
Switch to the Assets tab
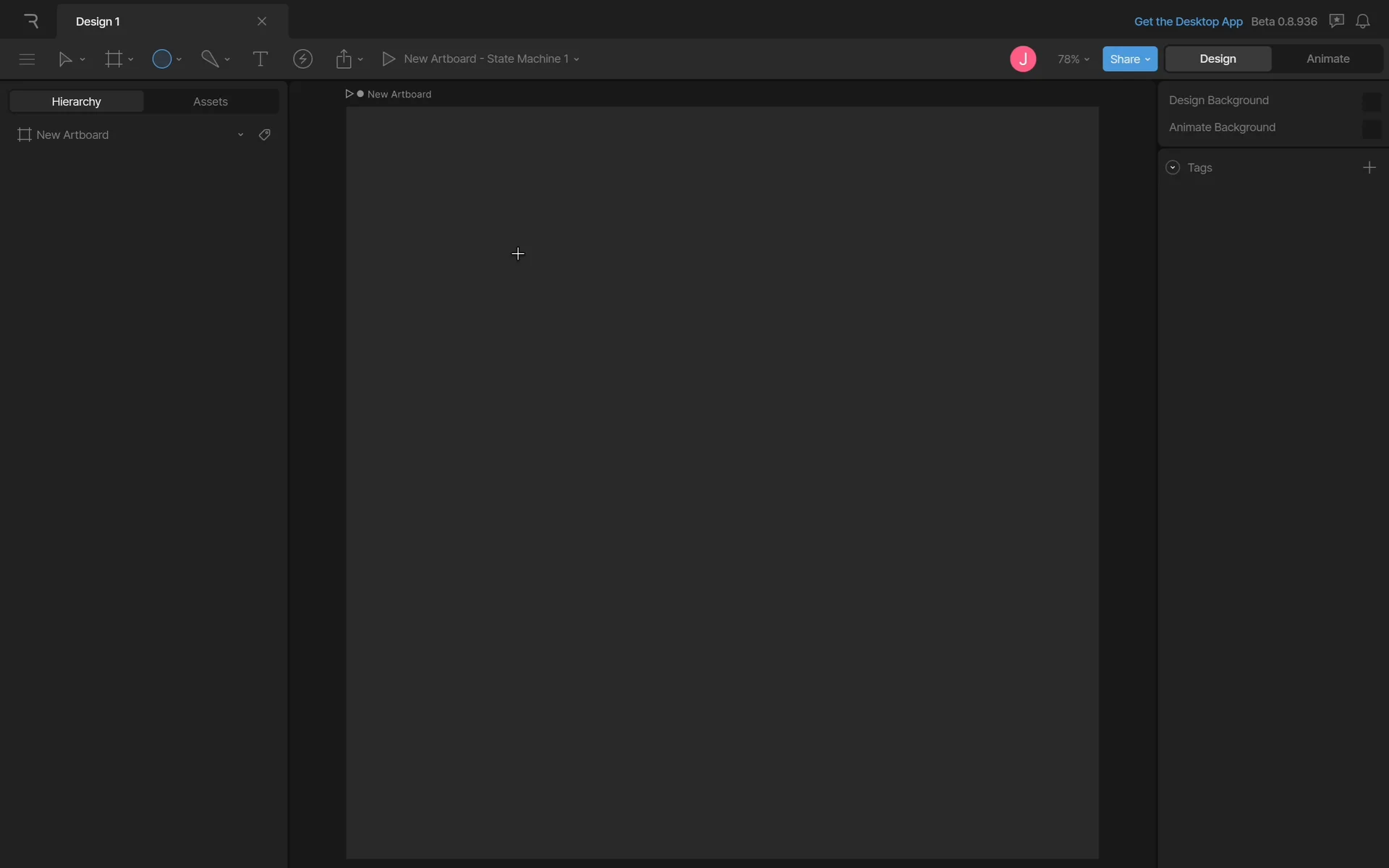point(211,102)
